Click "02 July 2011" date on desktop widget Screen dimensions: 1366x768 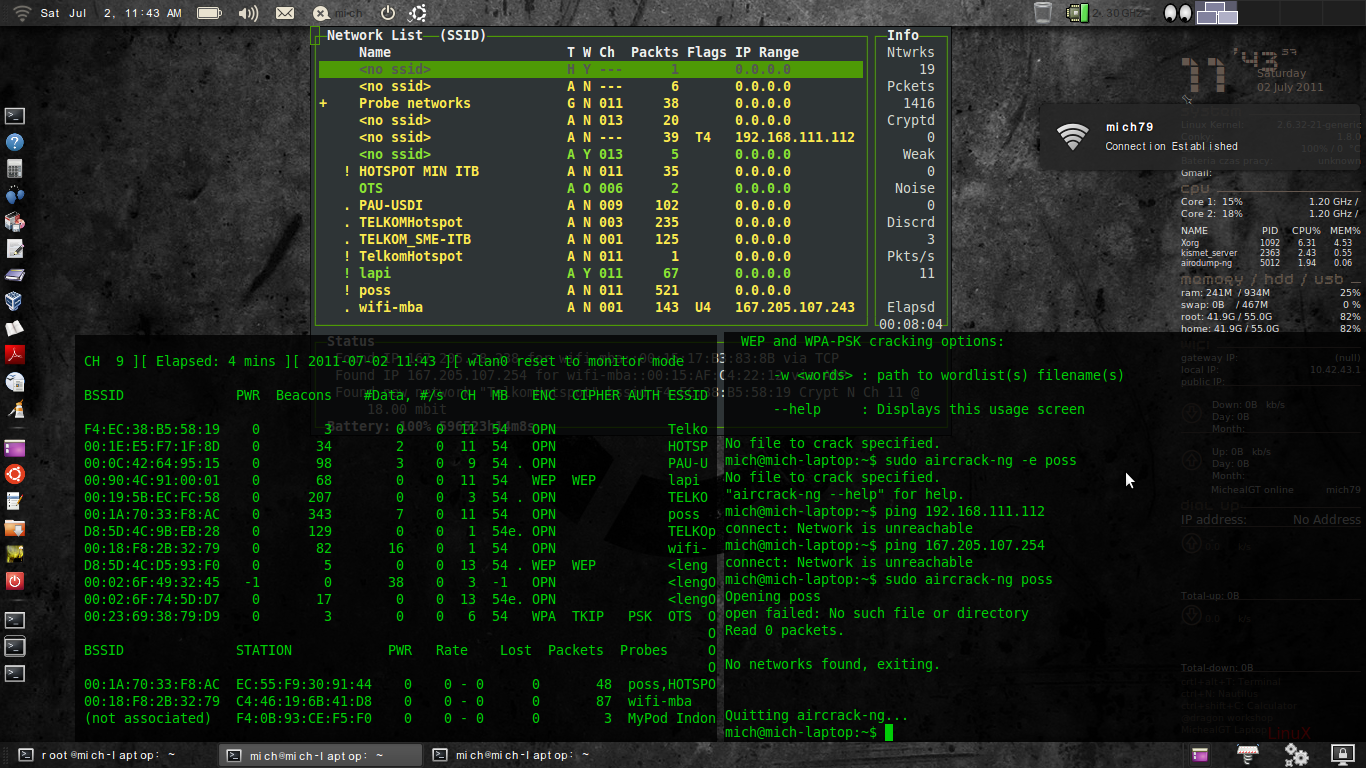1290,87
